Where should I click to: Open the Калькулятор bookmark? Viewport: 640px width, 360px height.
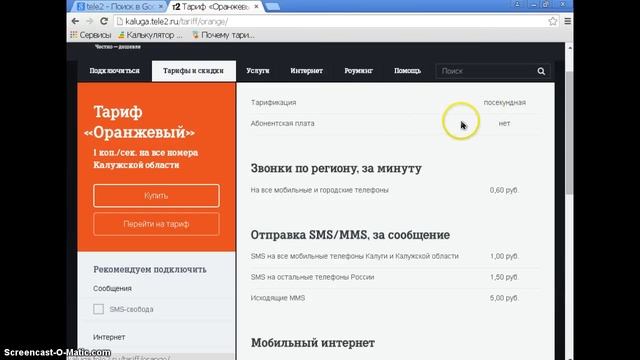click(x=150, y=35)
